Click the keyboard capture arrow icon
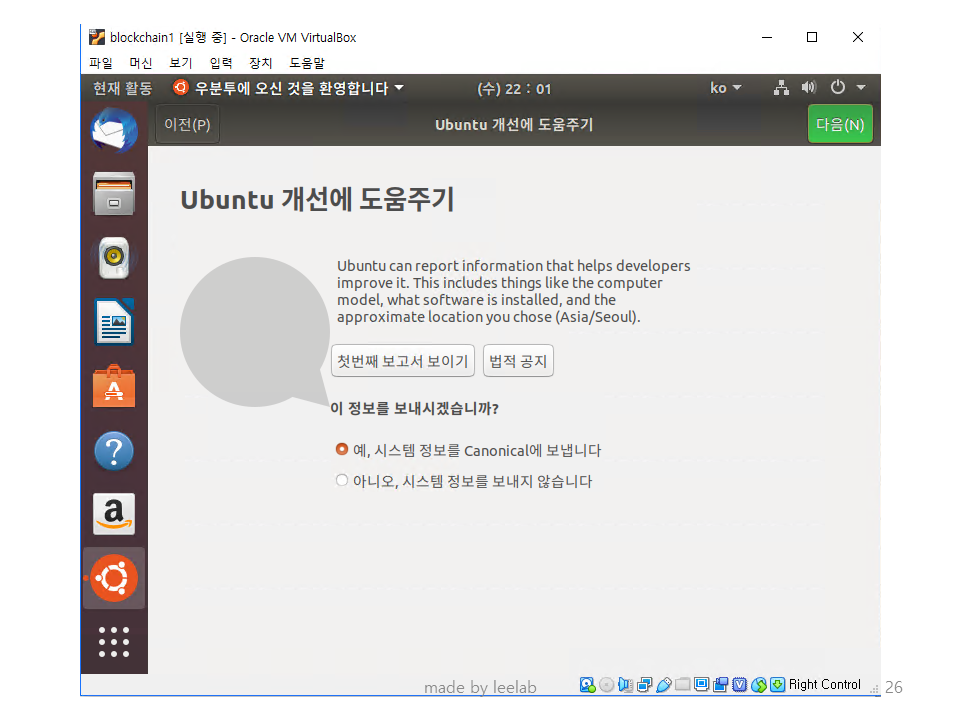960x720 pixels. 778,685
